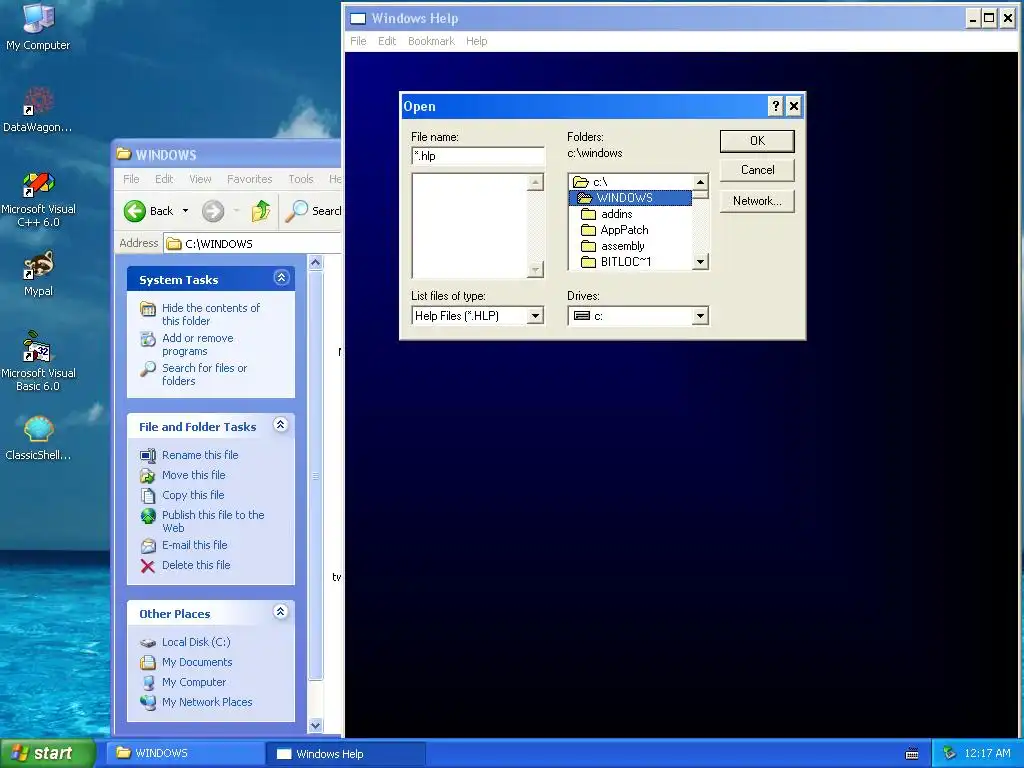Image resolution: width=1024 pixels, height=768 pixels.
Task: Open the Favorites menu in WINDOWS Explorer
Action: [249, 179]
